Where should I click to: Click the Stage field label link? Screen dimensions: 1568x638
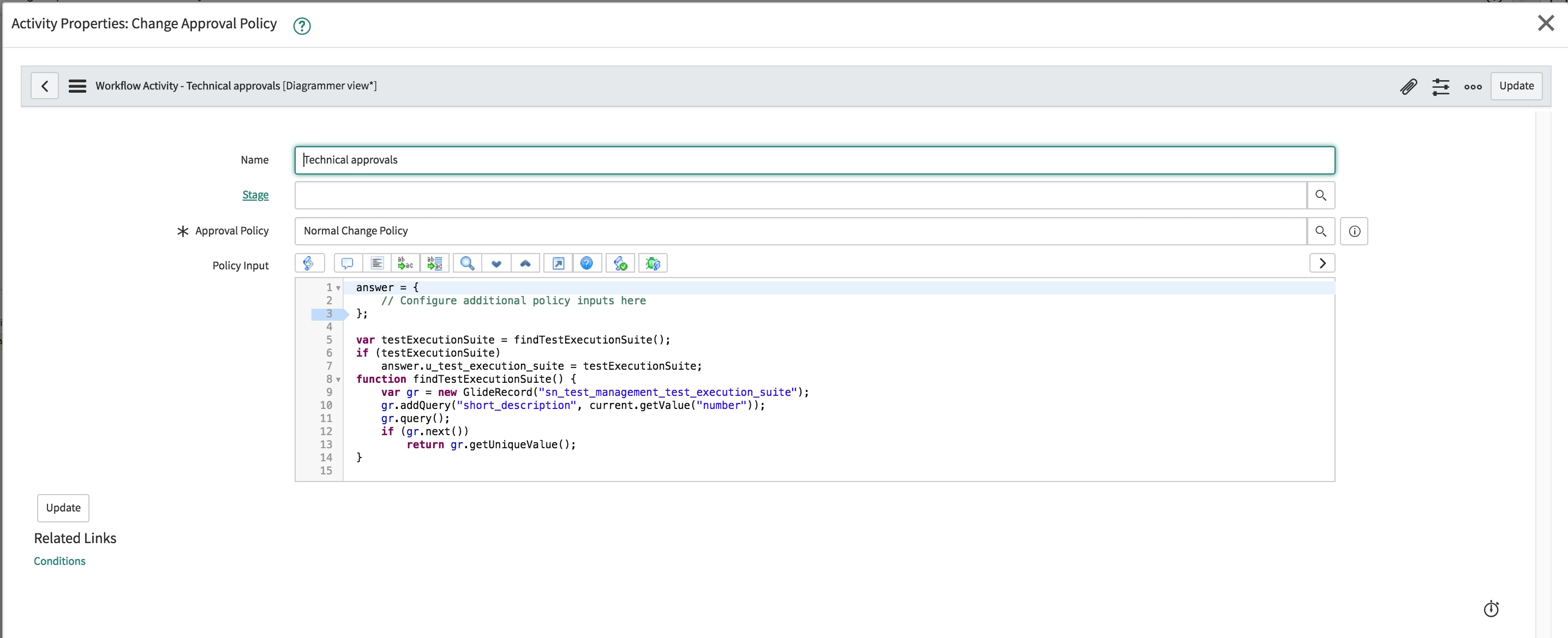click(255, 195)
